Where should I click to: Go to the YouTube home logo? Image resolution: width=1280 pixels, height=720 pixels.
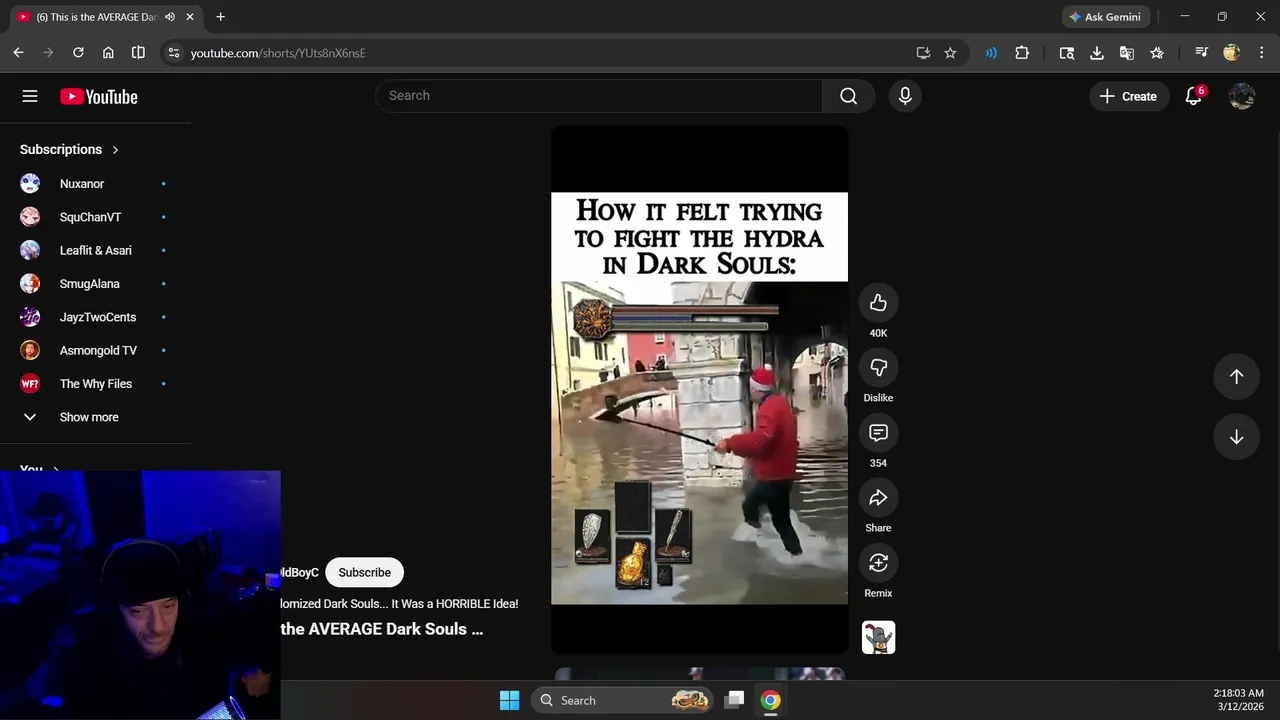98,96
